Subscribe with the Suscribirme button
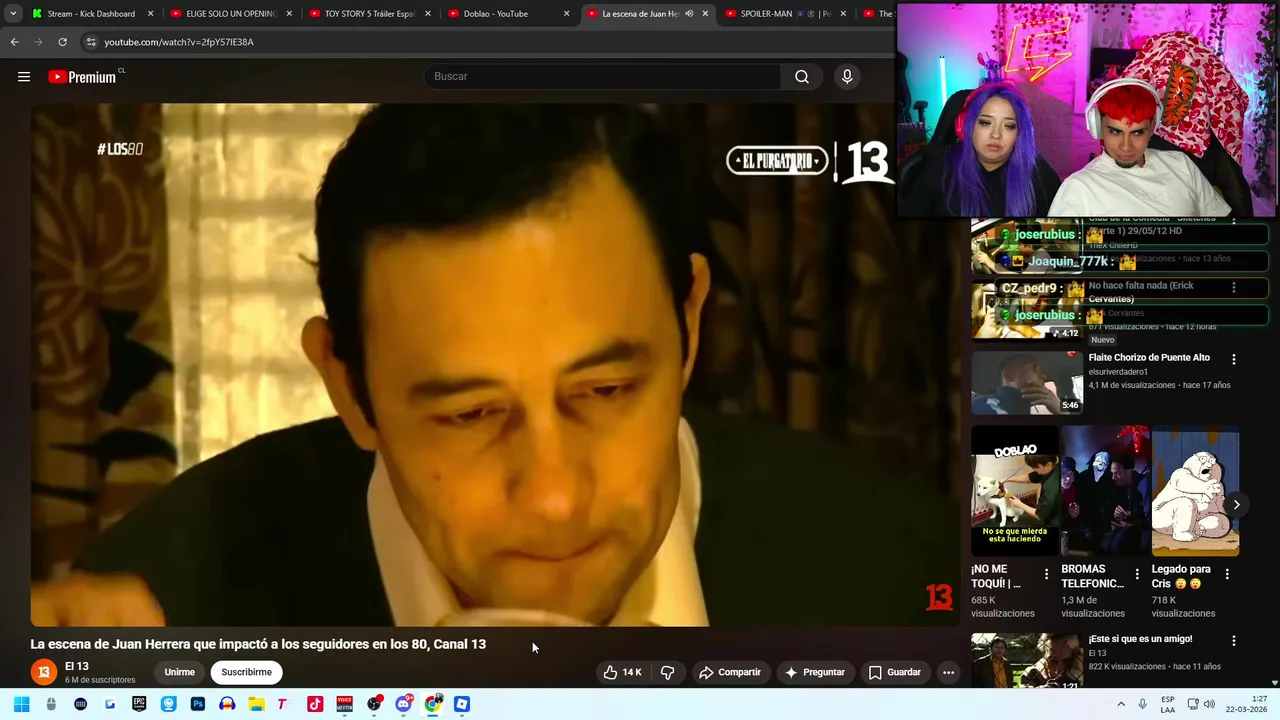This screenshot has width=1280, height=720. pyautogui.click(x=247, y=672)
